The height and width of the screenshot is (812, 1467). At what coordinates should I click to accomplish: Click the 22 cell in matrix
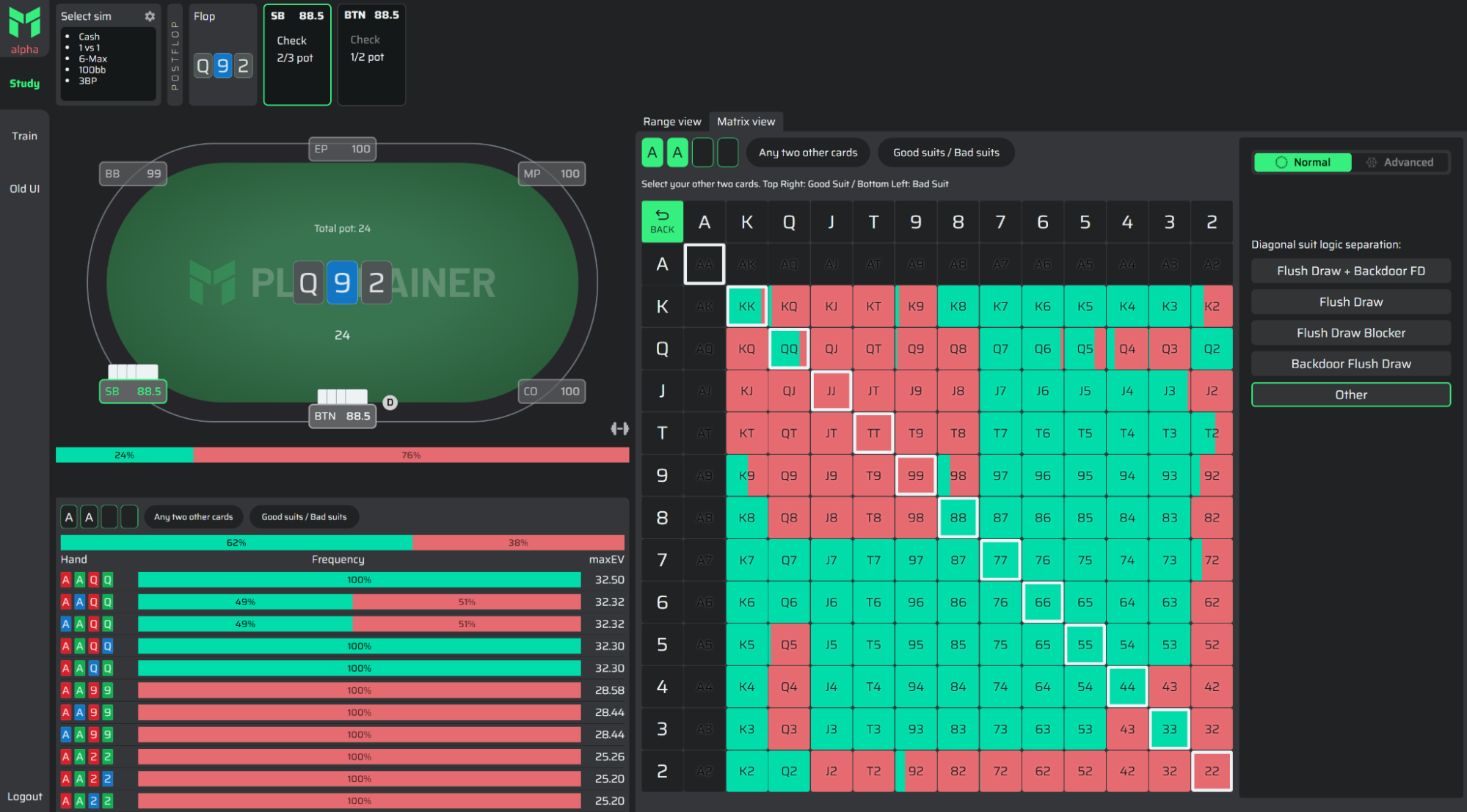pyautogui.click(x=1212, y=771)
